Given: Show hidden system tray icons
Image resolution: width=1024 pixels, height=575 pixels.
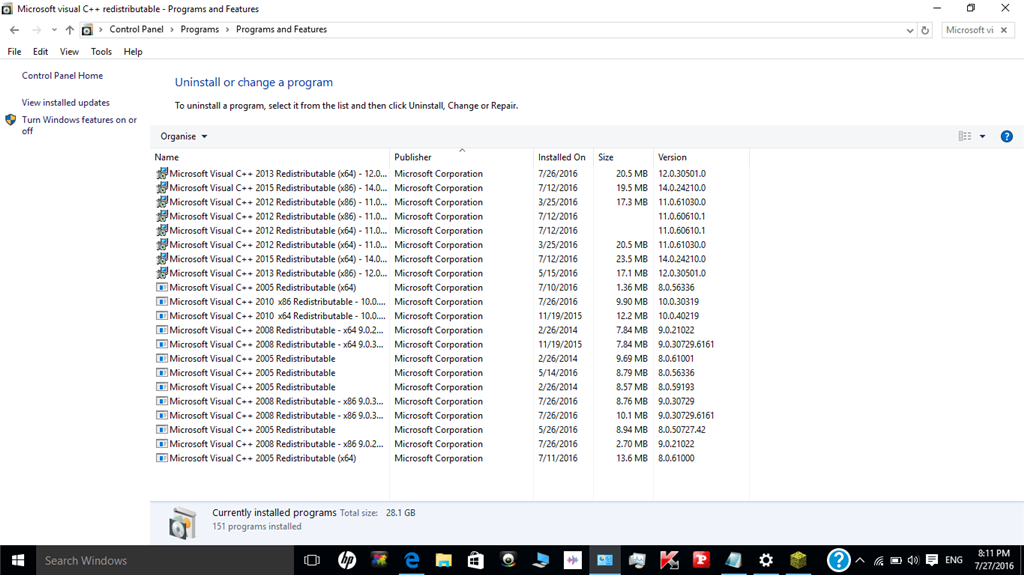Looking at the screenshot, I should coord(860,560).
